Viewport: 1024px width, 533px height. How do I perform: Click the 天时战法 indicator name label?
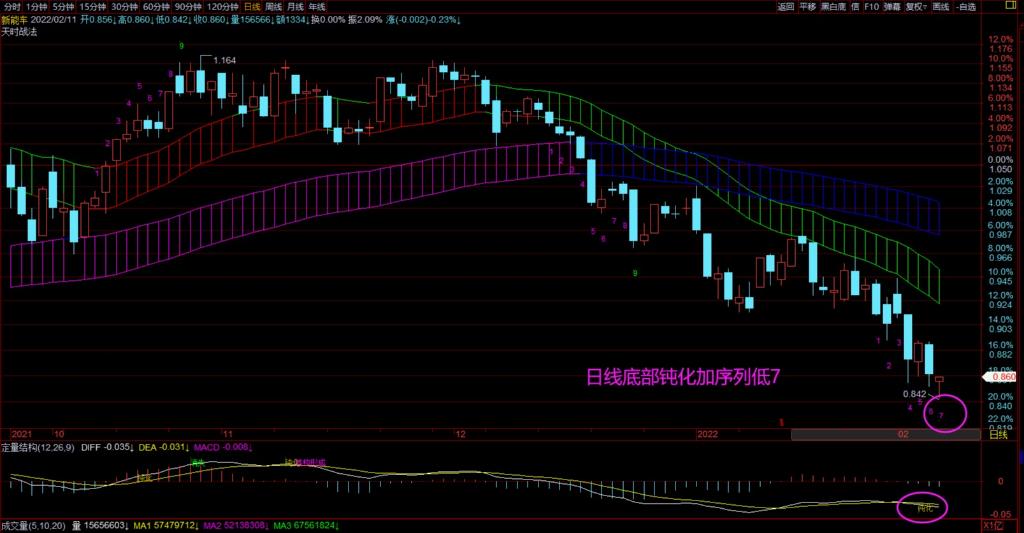tap(20, 32)
